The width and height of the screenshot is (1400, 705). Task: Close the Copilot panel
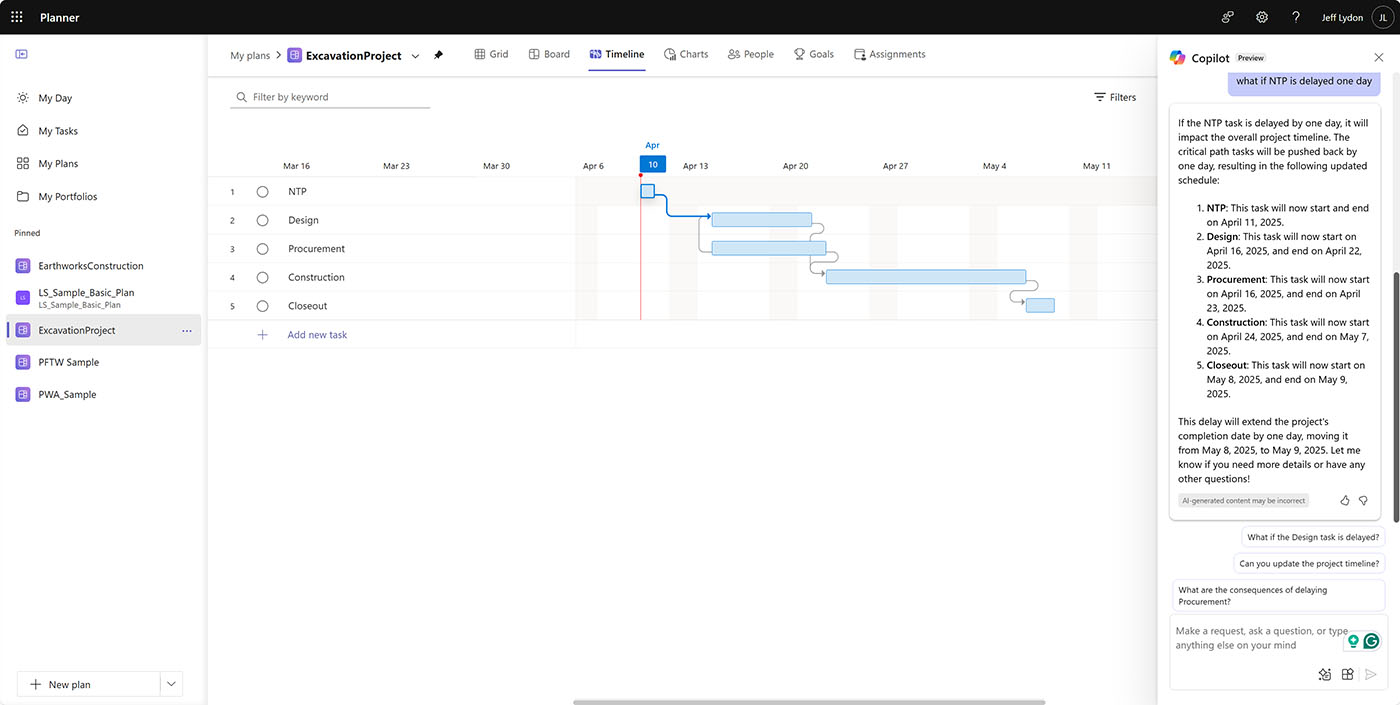pyautogui.click(x=1379, y=58)
